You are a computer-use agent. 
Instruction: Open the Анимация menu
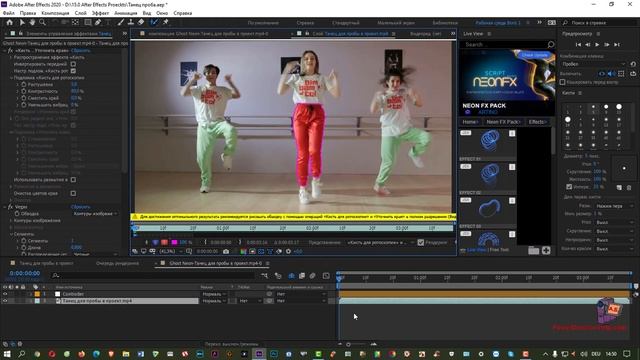(126, 13)
